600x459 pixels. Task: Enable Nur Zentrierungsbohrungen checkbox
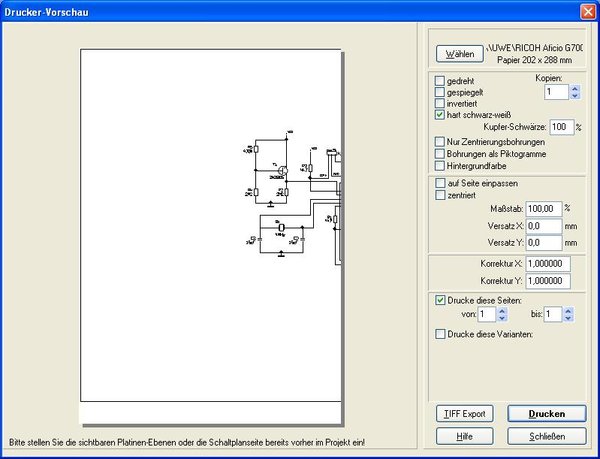(440, 142)
